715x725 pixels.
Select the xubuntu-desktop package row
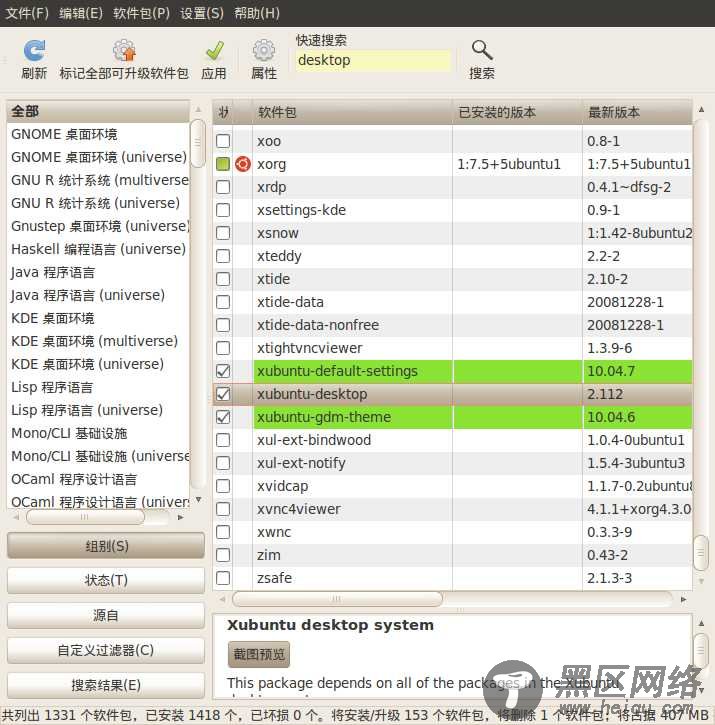[452, 394]
